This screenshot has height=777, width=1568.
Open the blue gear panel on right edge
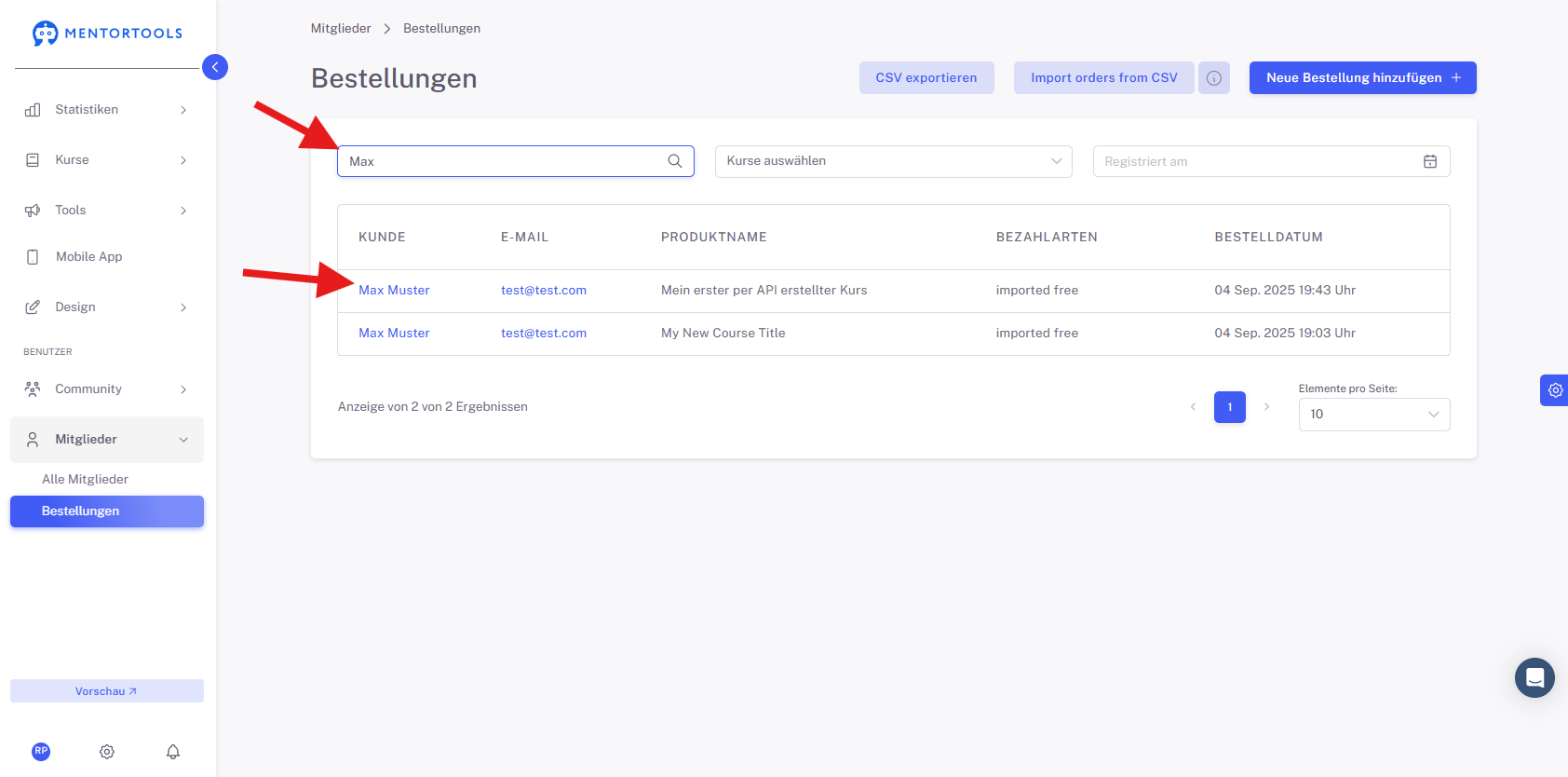[1555, 390]
